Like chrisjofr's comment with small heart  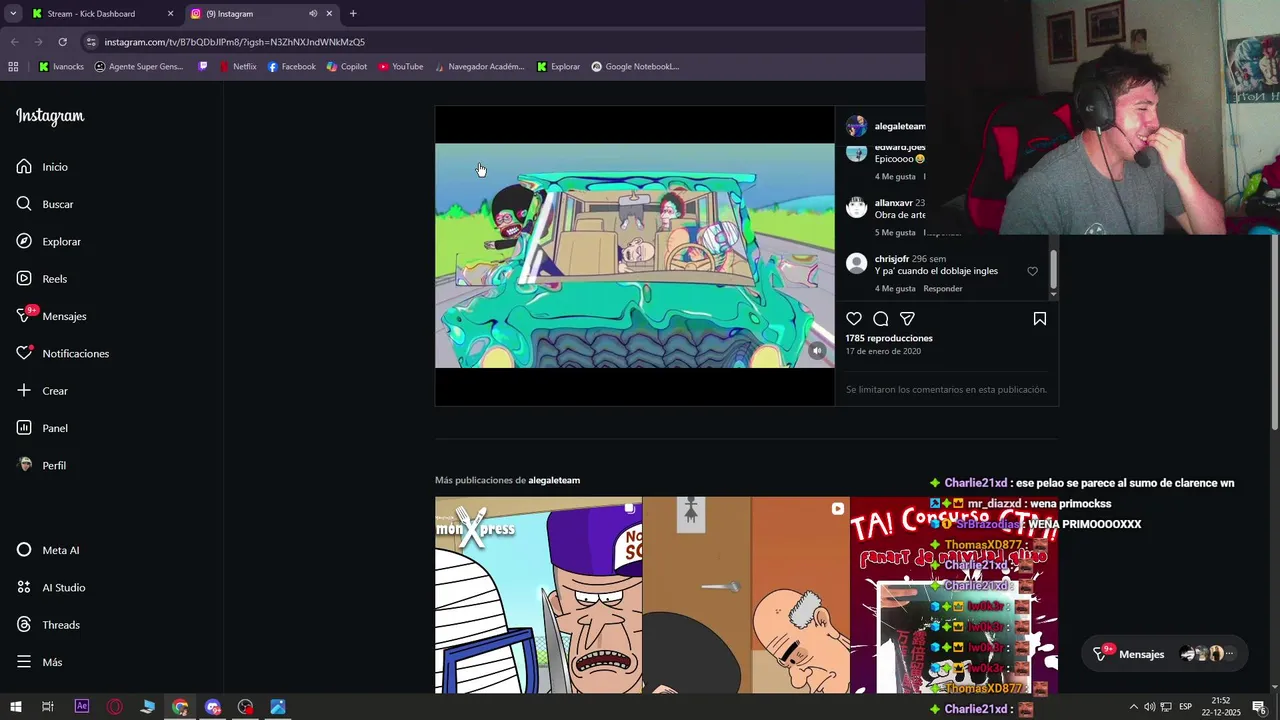click(1033, 271)
